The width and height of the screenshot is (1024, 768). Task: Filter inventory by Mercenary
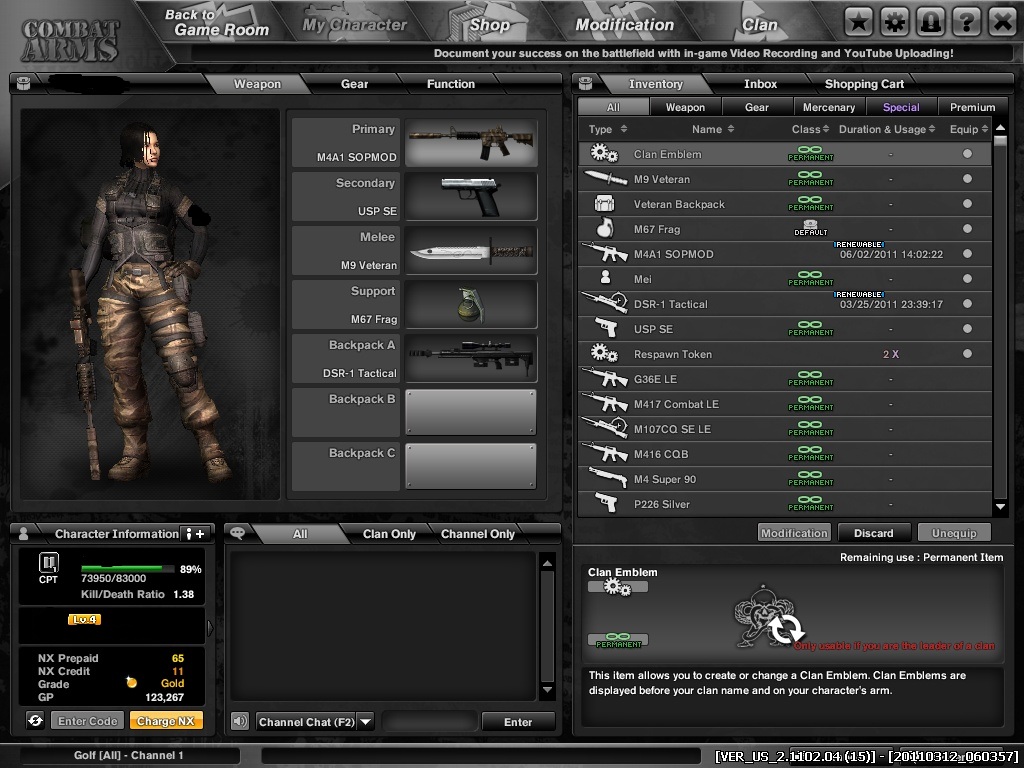tap(829, 107)
